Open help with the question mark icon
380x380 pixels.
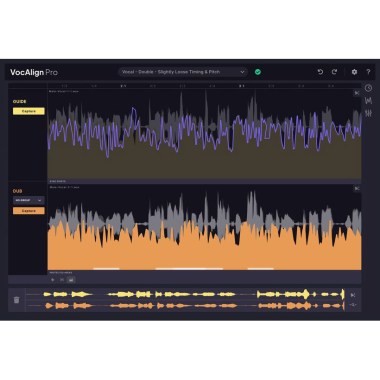368,72
